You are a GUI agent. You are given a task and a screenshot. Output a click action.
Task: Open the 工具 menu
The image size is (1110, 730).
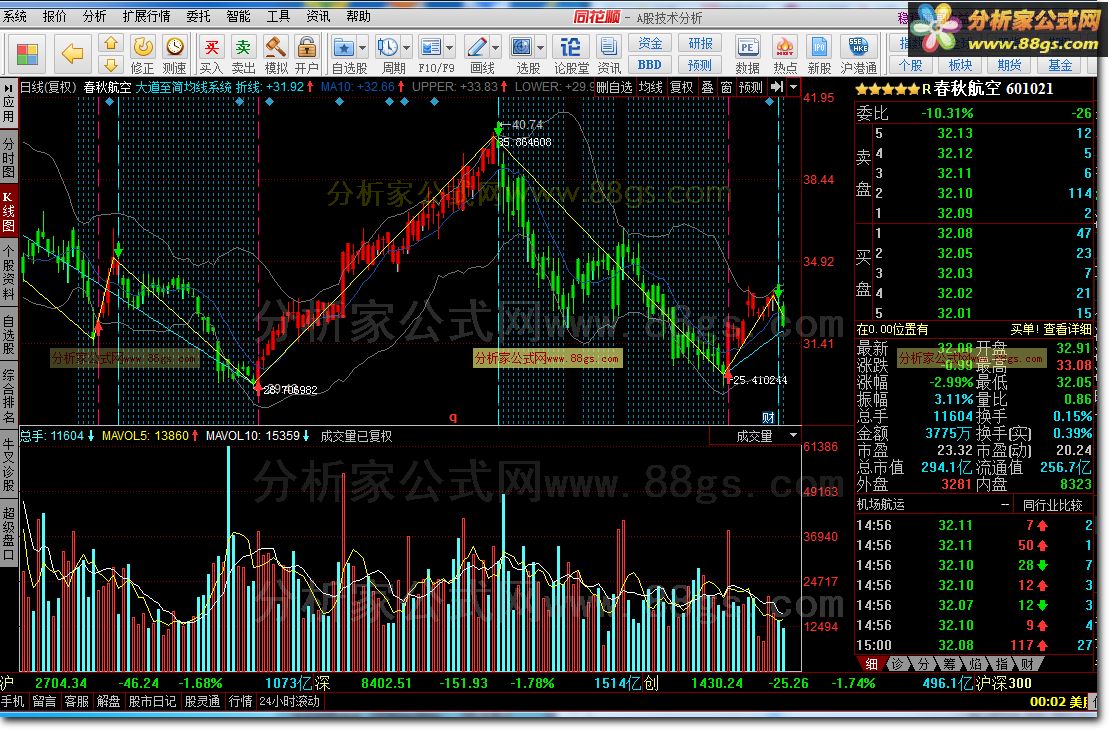coord(278,16)
